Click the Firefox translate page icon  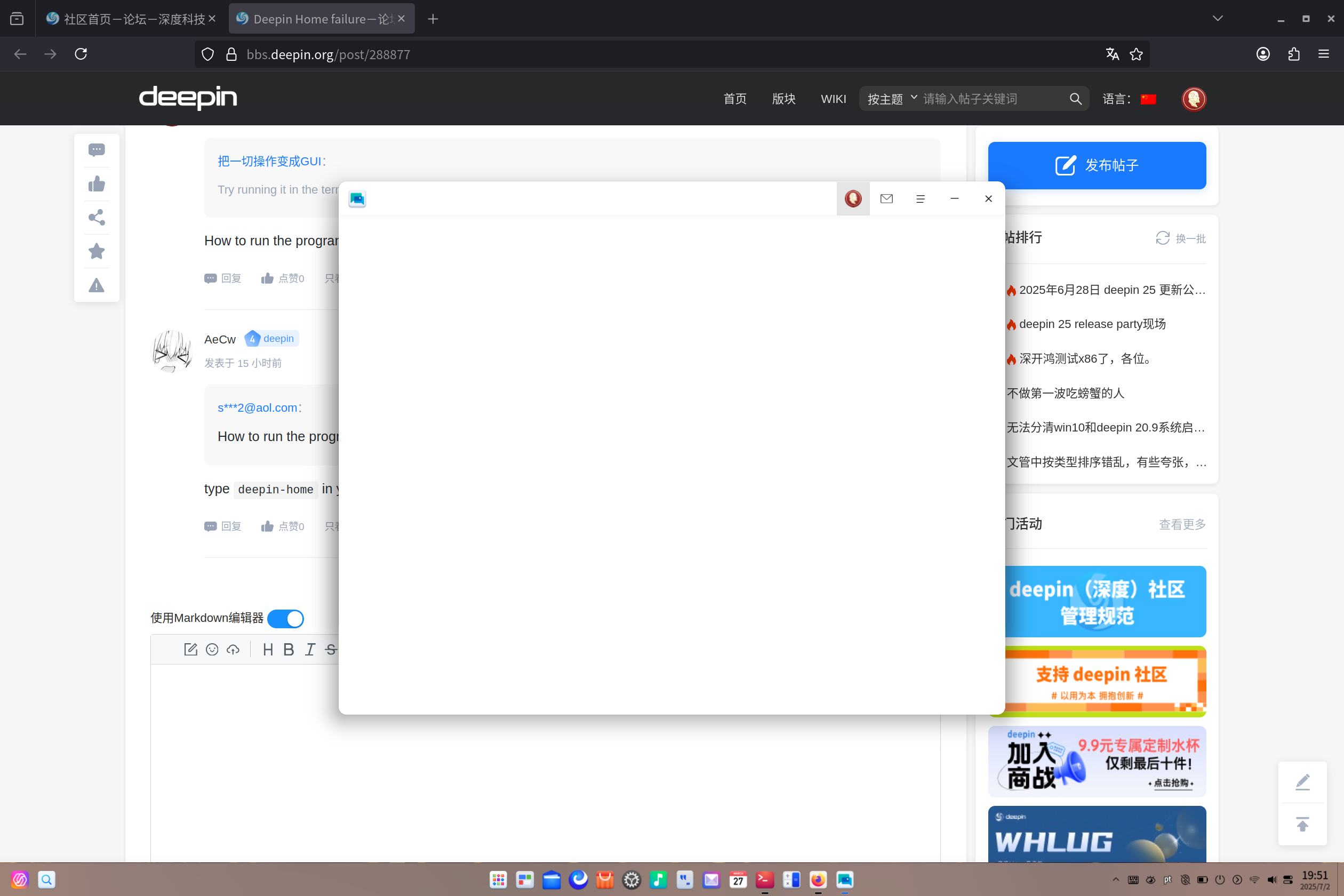(x=1112, y=54)
